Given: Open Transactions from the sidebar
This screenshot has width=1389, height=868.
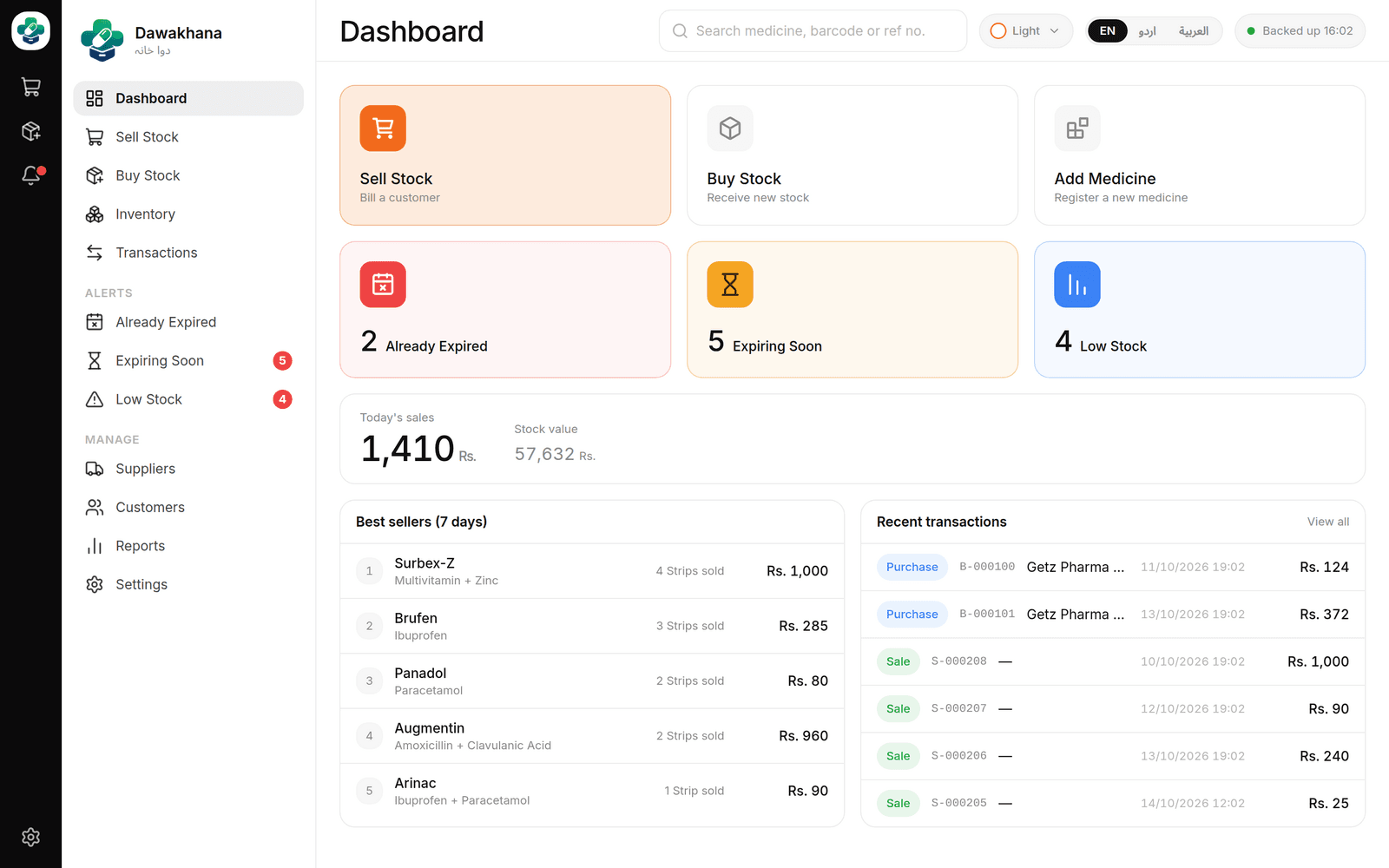Looking at the screenshot, I should point(188,253).
